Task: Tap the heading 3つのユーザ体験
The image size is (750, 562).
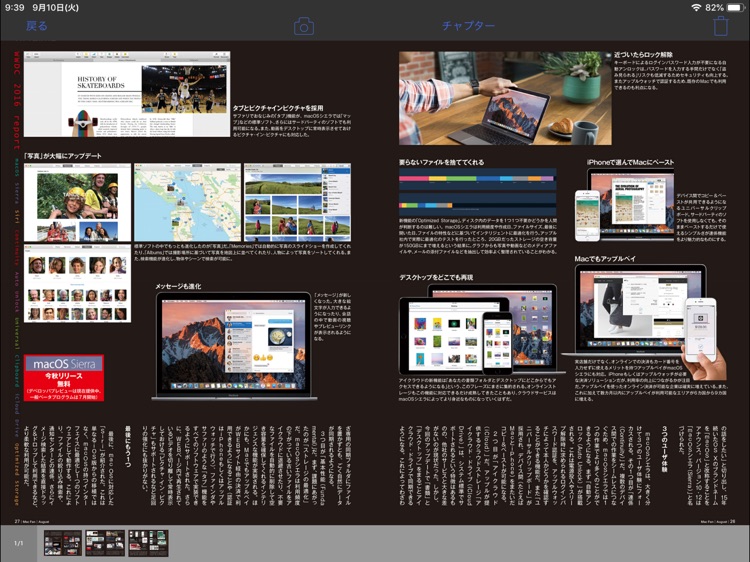Action: click(665, 449)
